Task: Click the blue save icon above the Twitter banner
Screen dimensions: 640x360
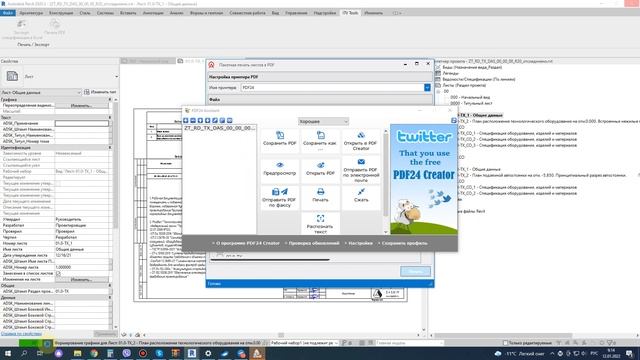Action: [453, 120]
